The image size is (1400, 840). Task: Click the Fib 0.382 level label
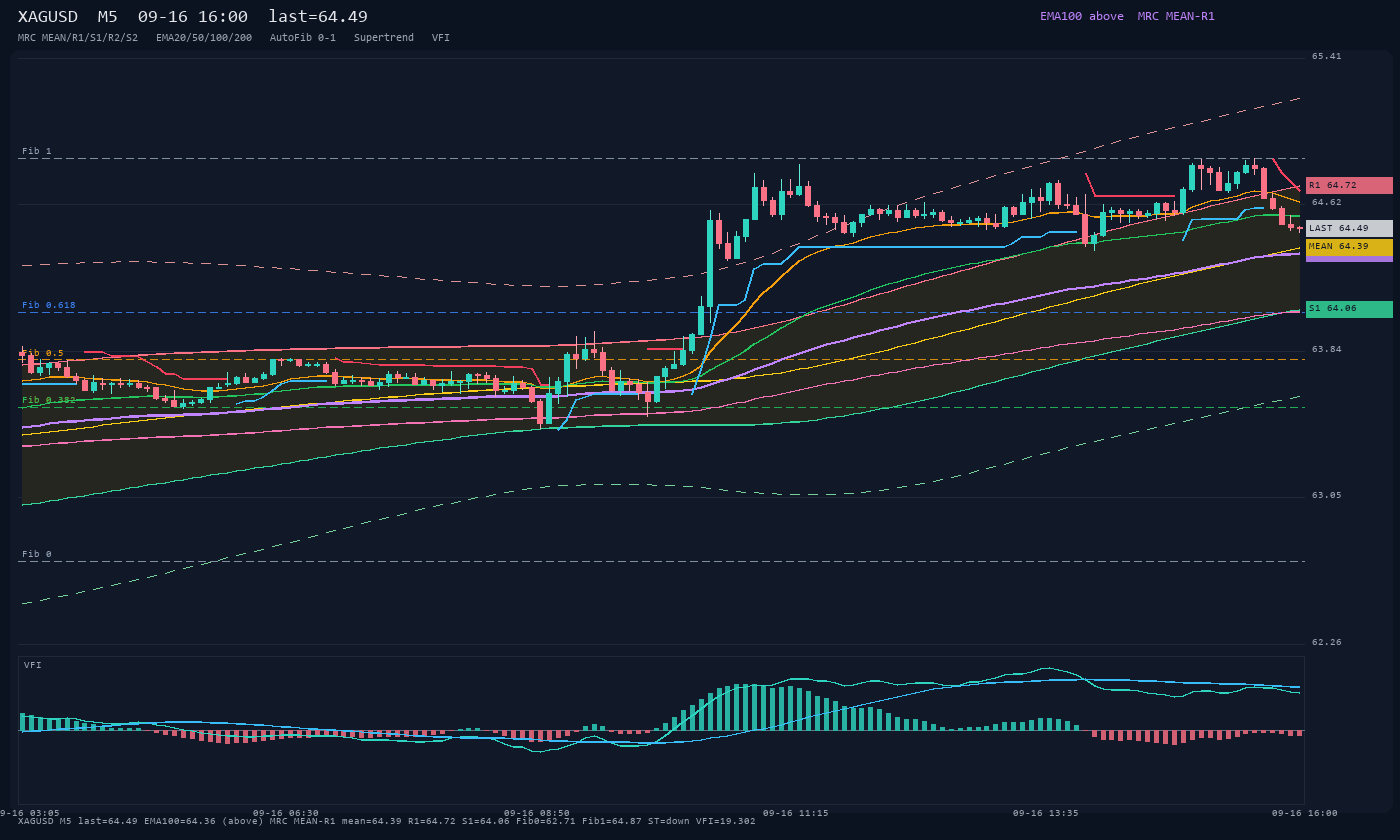coord(49,400)
